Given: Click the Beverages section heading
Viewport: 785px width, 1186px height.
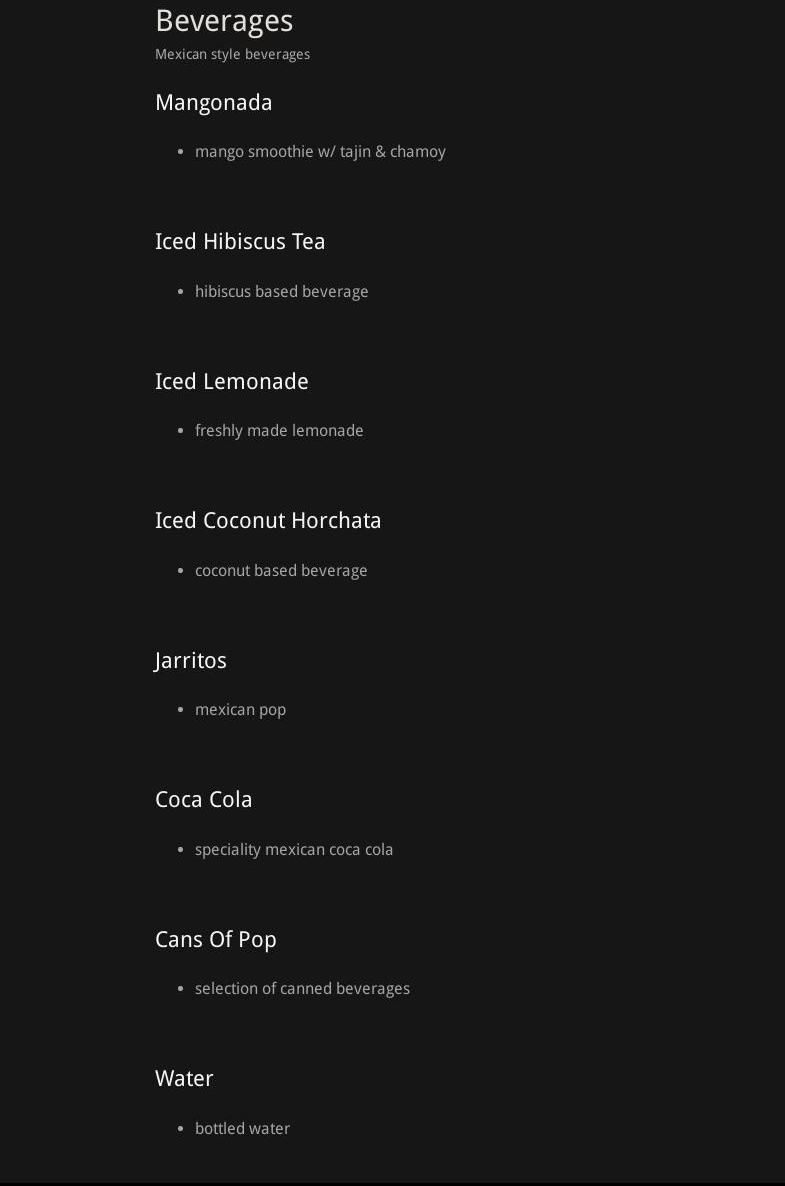Looking at the screenshot, I should (x=224, y=21).
